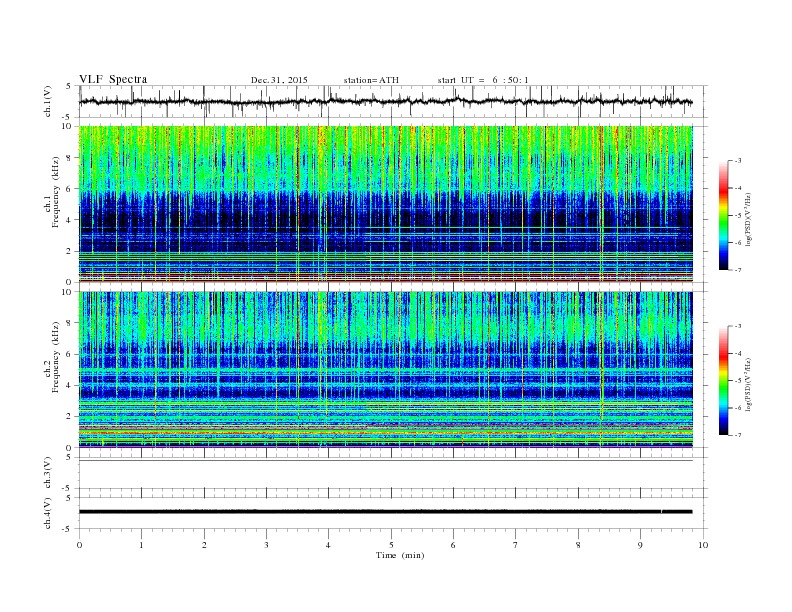The height and width of the screenshot is (612, 792).
Task: Click the "4" minute tick label
Action: click(328, 545)
